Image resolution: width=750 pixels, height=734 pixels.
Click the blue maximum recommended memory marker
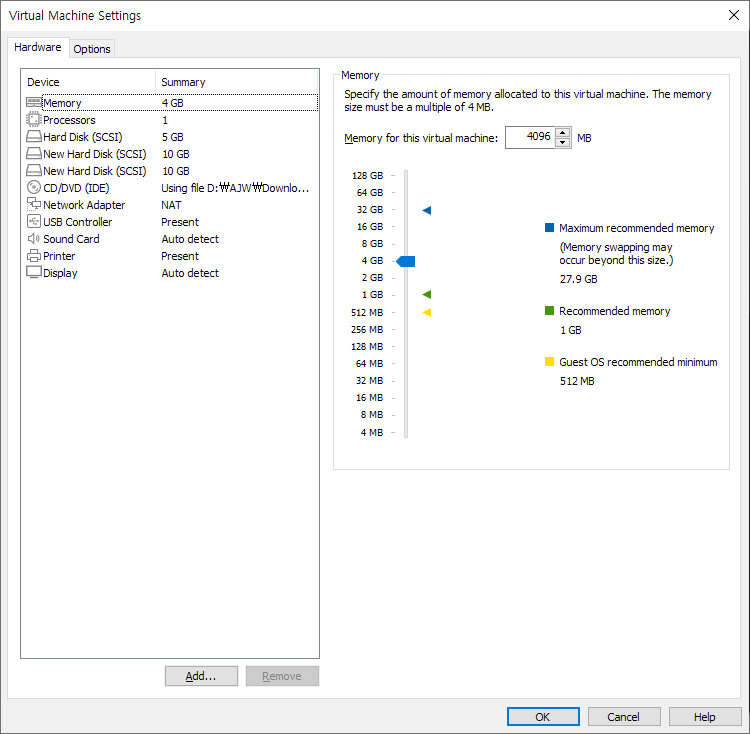pyautogui.click(x=427, y=210)
